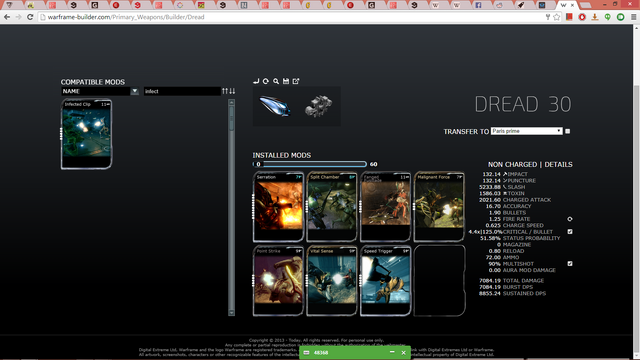640x360 pixels.
Task: Click Chrome's forward arrow button
Action: pyautogui.click(x=18, y=17)
